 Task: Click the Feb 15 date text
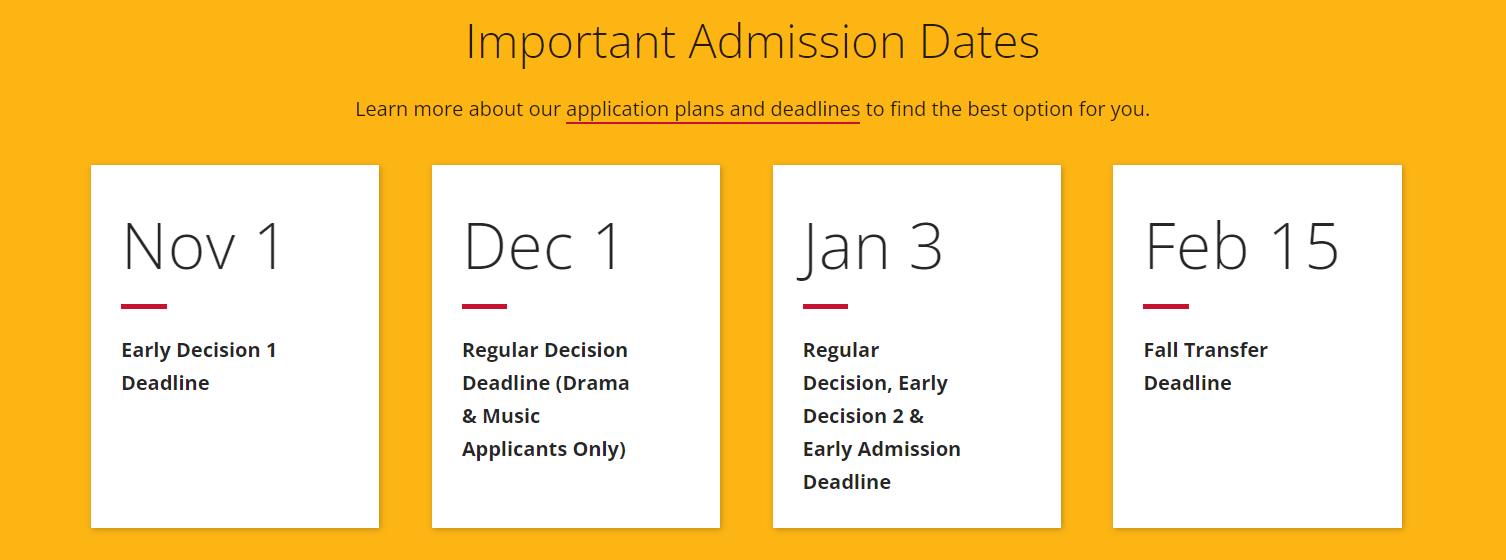tap(1241, 246)
